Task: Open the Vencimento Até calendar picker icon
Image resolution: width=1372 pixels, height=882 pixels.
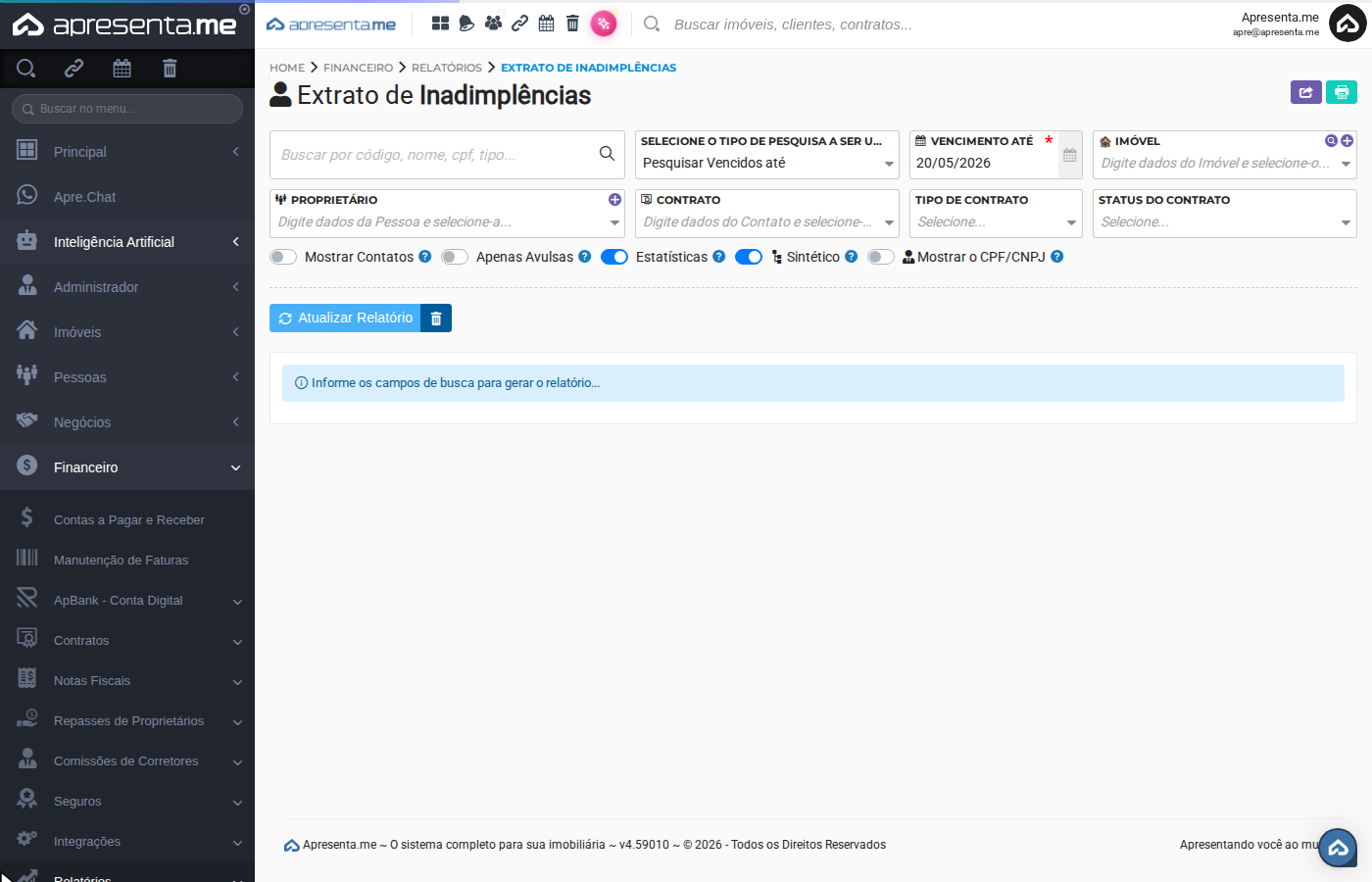Action: pos(1069,155)
